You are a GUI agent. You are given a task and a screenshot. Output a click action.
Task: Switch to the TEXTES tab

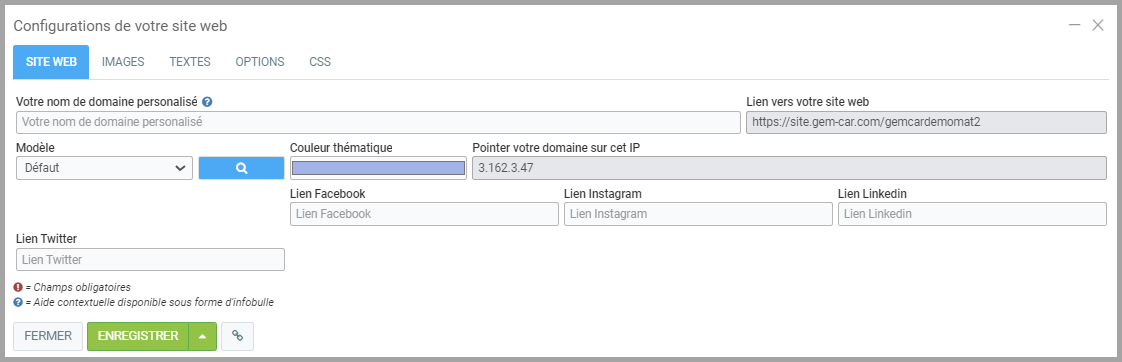pyautogui.click(x=190, y=62)
